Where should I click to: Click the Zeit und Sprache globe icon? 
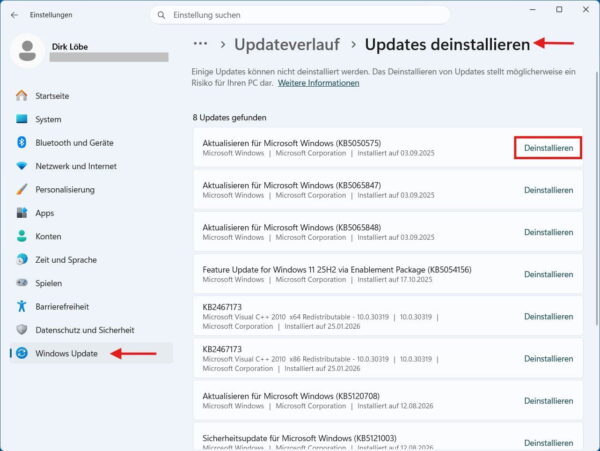[22, 259]
